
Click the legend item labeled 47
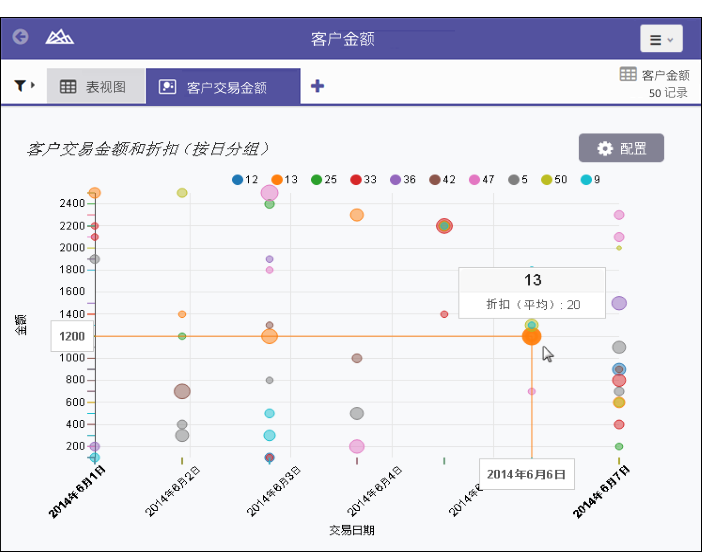point(481,180)
